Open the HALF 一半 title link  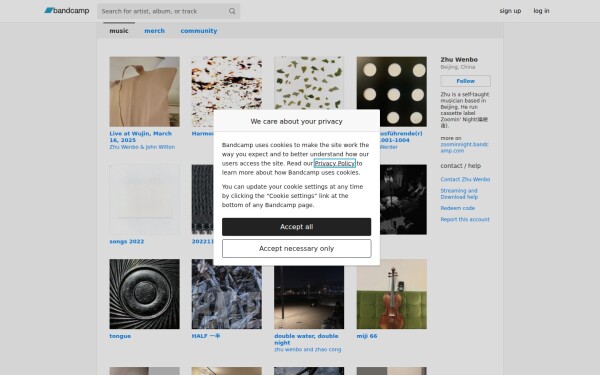click(x=206, y=336)
